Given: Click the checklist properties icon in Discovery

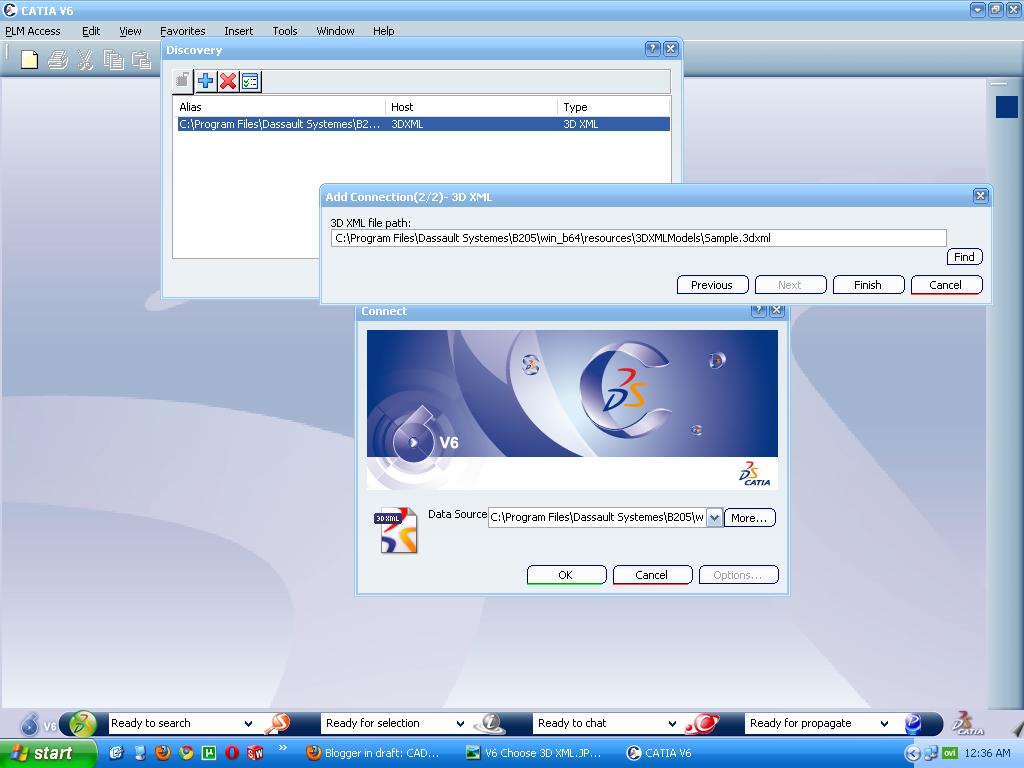Looking at the screenshot, I should click(250, 81).
